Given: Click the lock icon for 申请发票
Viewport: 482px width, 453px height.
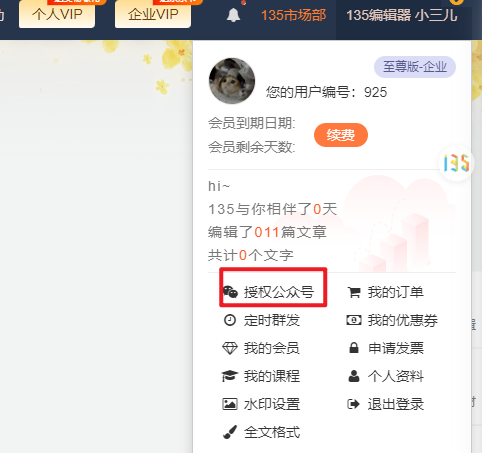Looking at the screenshot, I should [354, 348].
